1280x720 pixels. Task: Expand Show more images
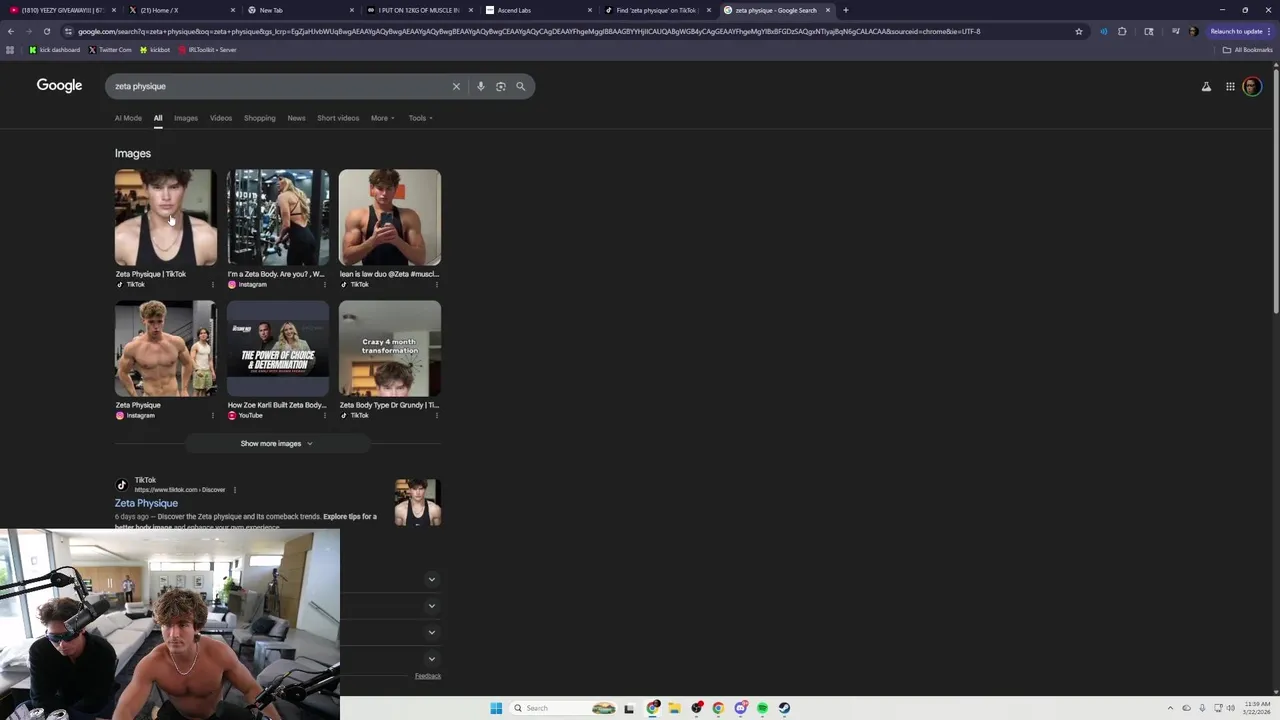(x=277, y=443)
